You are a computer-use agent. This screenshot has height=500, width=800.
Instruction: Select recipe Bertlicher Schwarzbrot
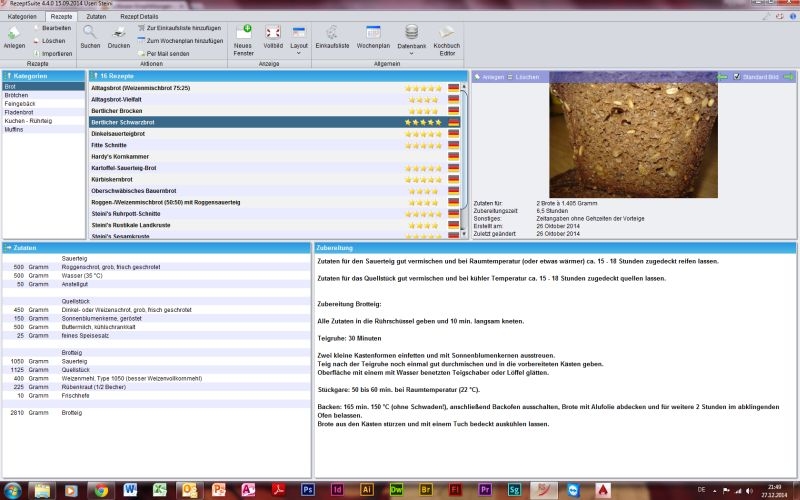click(274, 122)
